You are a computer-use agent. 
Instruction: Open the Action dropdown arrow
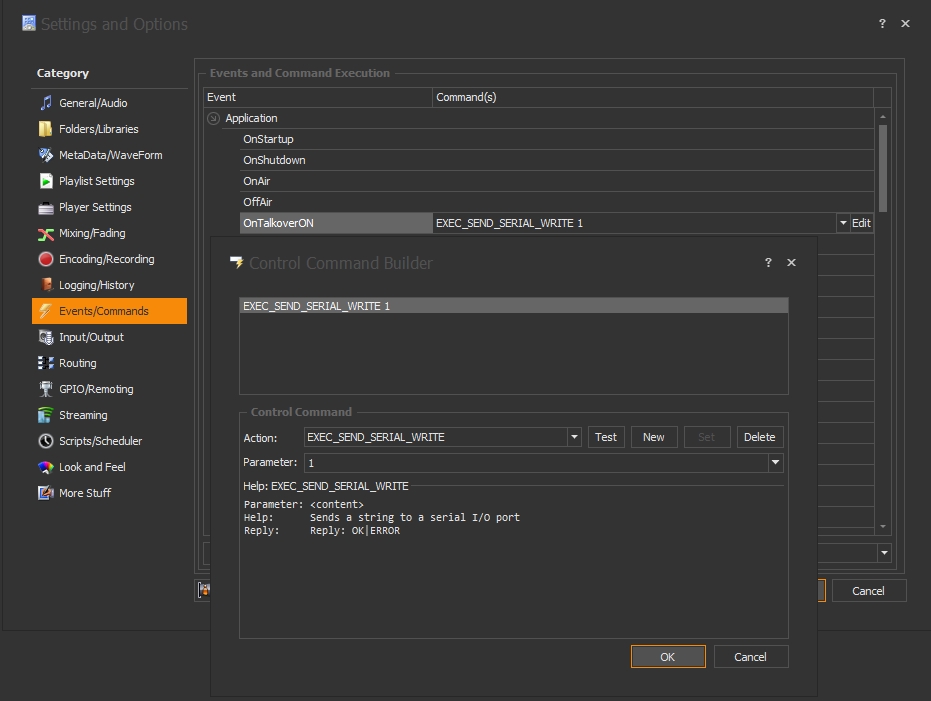click(x=574, y=437)
